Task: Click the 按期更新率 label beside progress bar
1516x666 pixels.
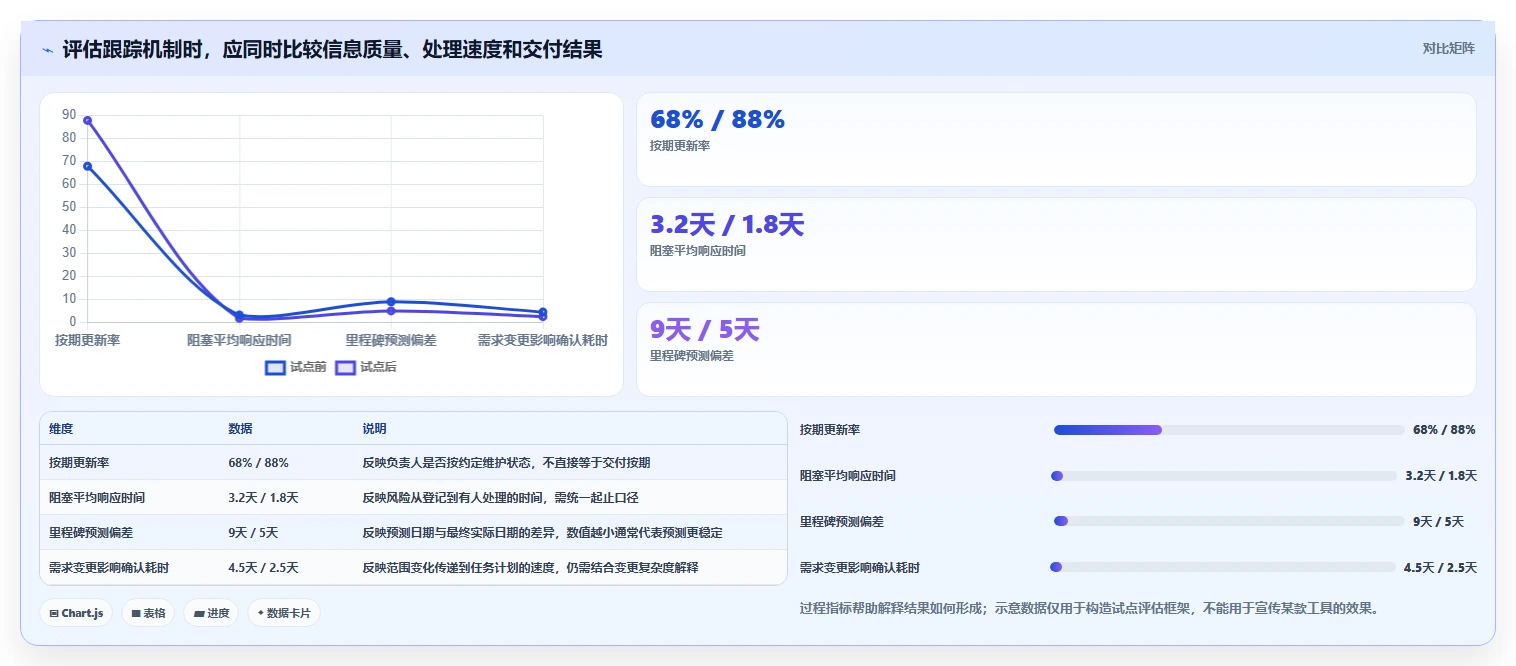Action: pyautogui.click(x=830, y=430)
